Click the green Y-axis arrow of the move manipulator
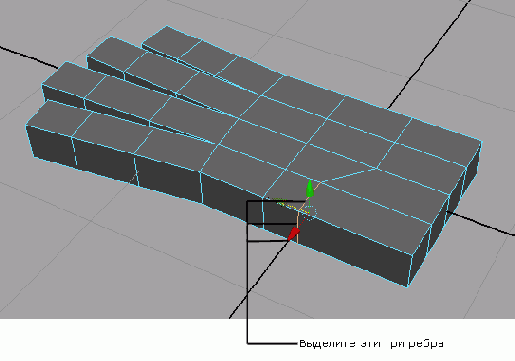Image resolution: width=515 pixels, height=361 pixels. tap(310, 189)
